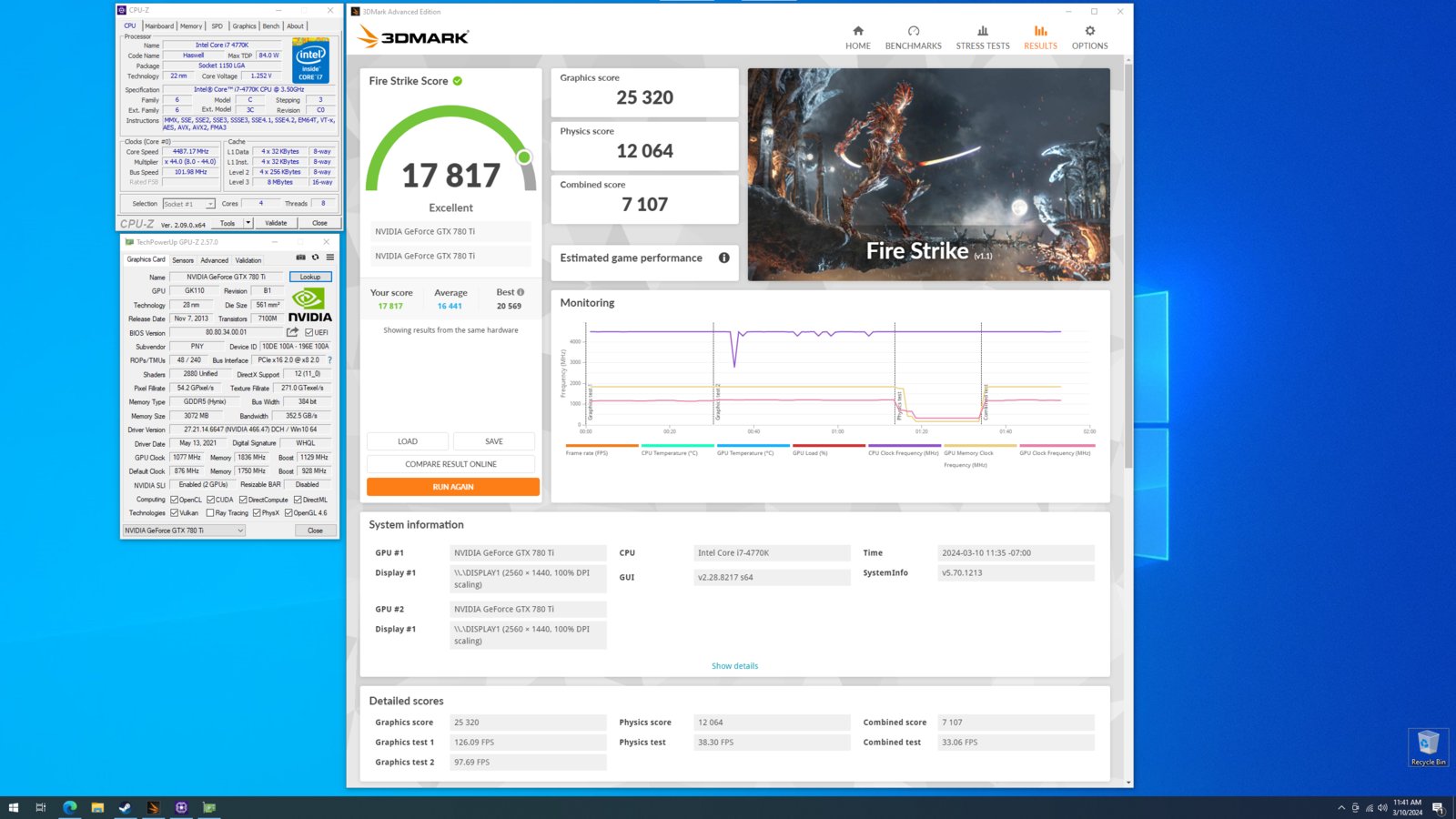Click the CPU-Z taskbar icon

coord(181,807)
